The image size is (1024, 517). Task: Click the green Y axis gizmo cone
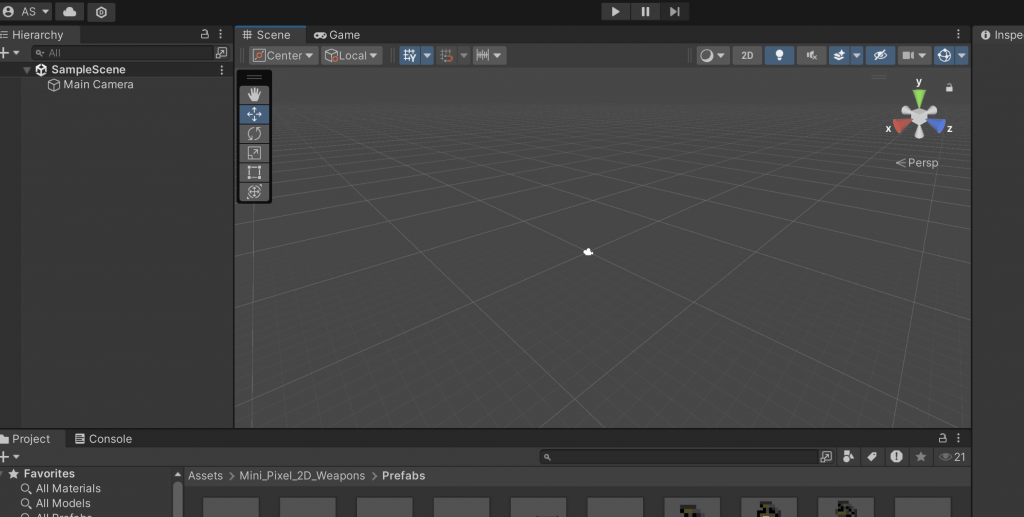click(x=919, y=98)
